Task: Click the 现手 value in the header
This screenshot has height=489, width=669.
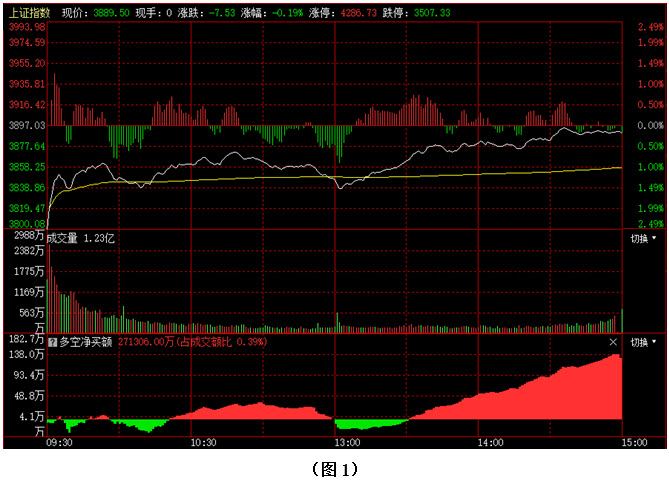Action: (169, 13)
